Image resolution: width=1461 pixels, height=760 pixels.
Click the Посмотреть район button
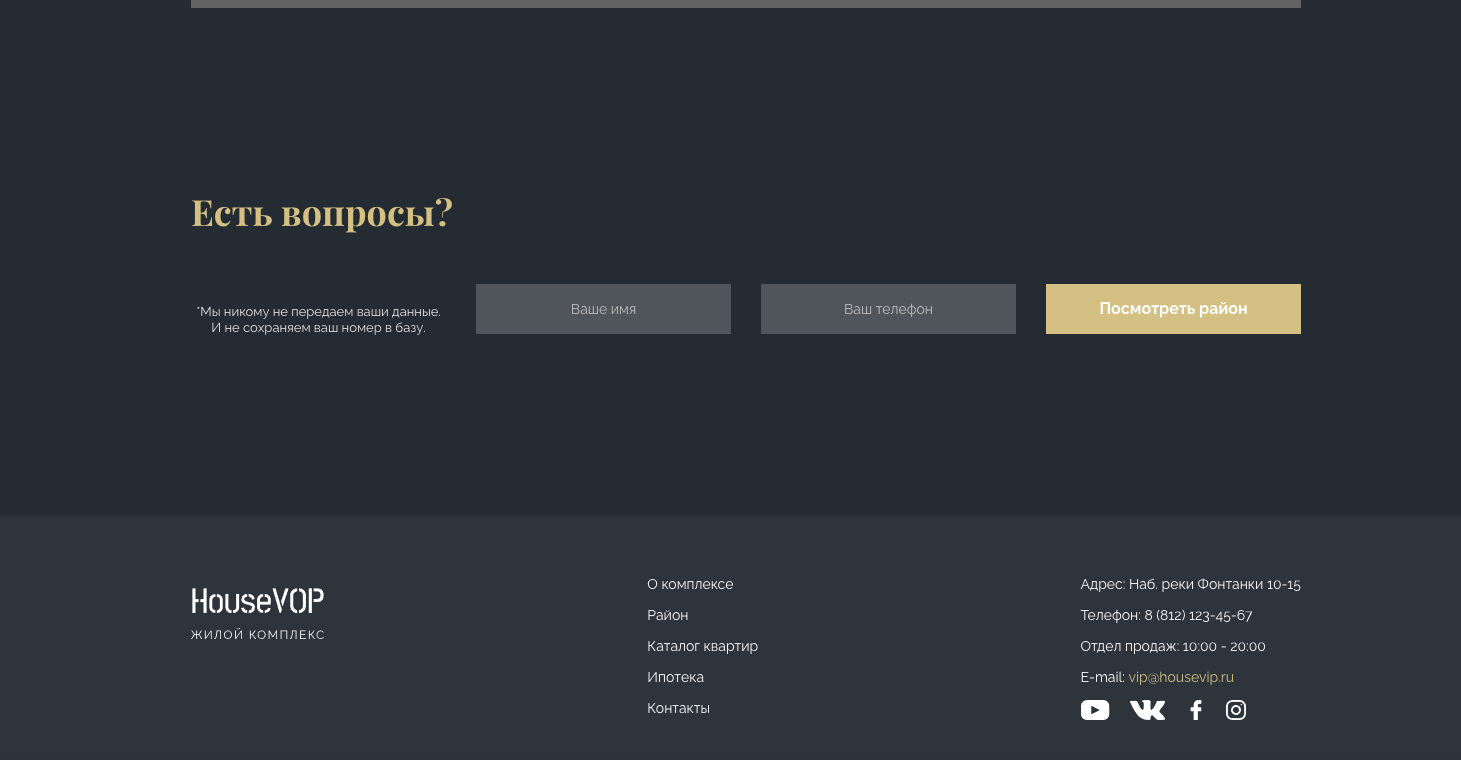[1173, 309]
